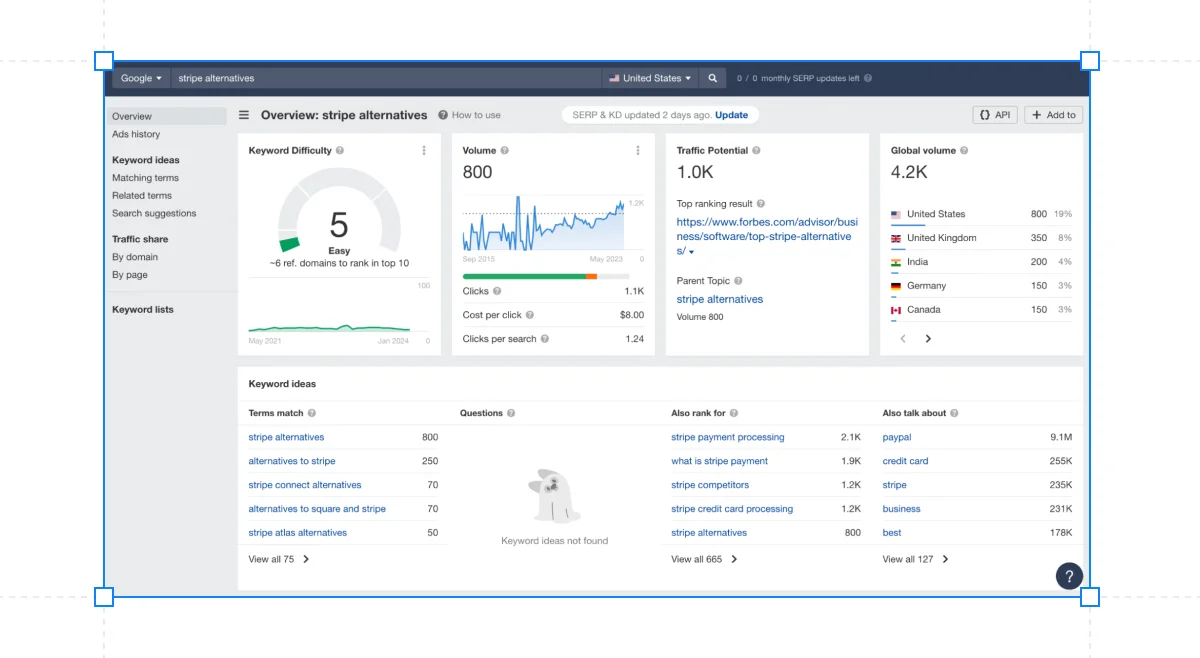Expand View all 75 terms match

279,559
